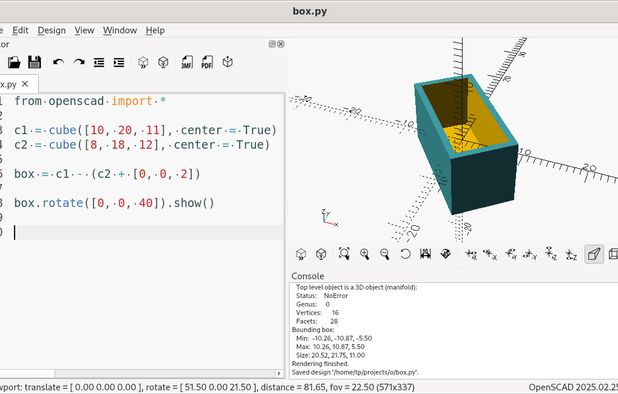Rotate view around +Z axis
The height and width of the screenshot is (394, 618).
(x=551, y=254)
